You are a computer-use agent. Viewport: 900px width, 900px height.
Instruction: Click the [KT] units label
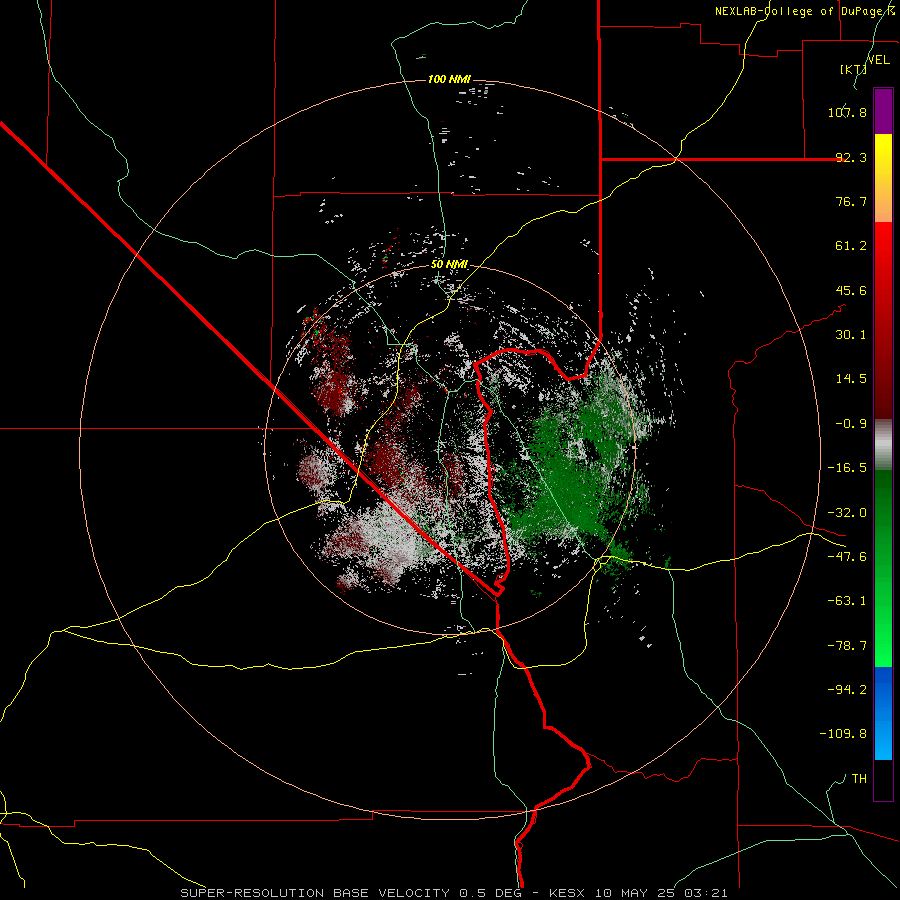853,69
